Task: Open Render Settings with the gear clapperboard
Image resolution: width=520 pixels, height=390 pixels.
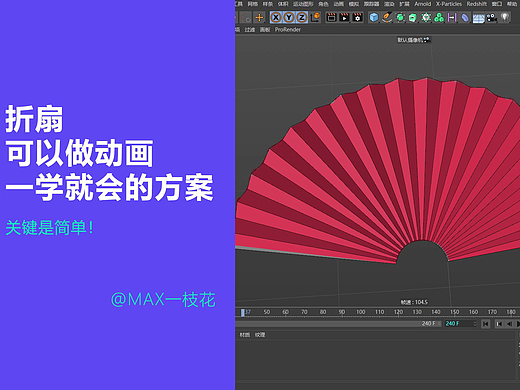Action: coord(358,17)
